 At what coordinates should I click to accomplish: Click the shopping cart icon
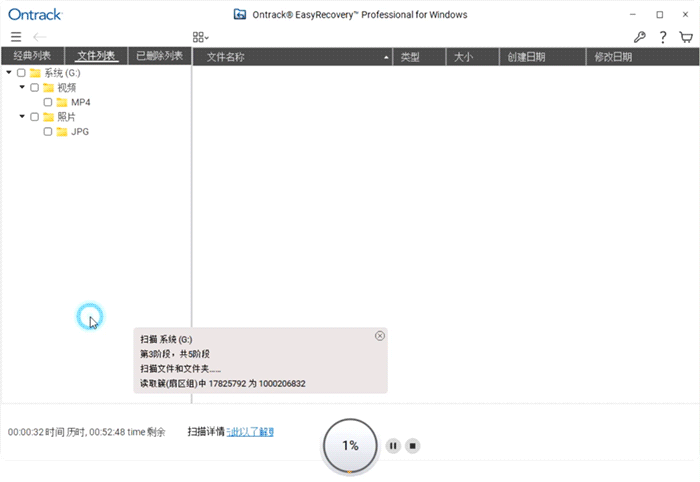pos(686,37)
